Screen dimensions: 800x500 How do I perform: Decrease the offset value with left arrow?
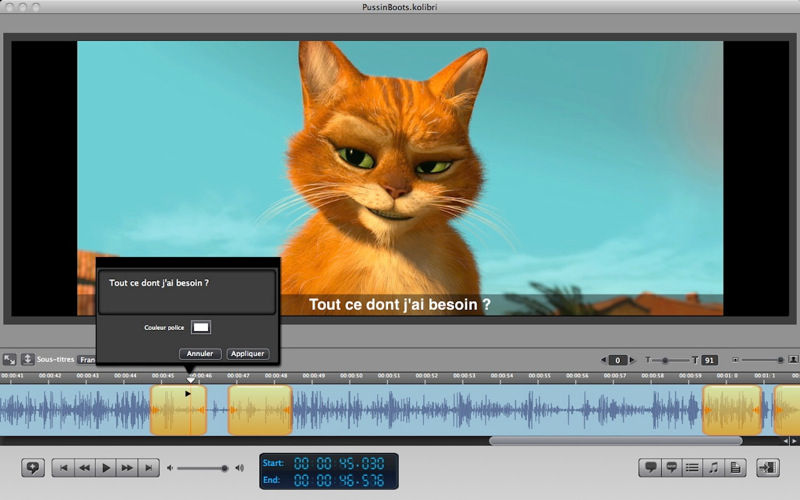coord(604,360)
